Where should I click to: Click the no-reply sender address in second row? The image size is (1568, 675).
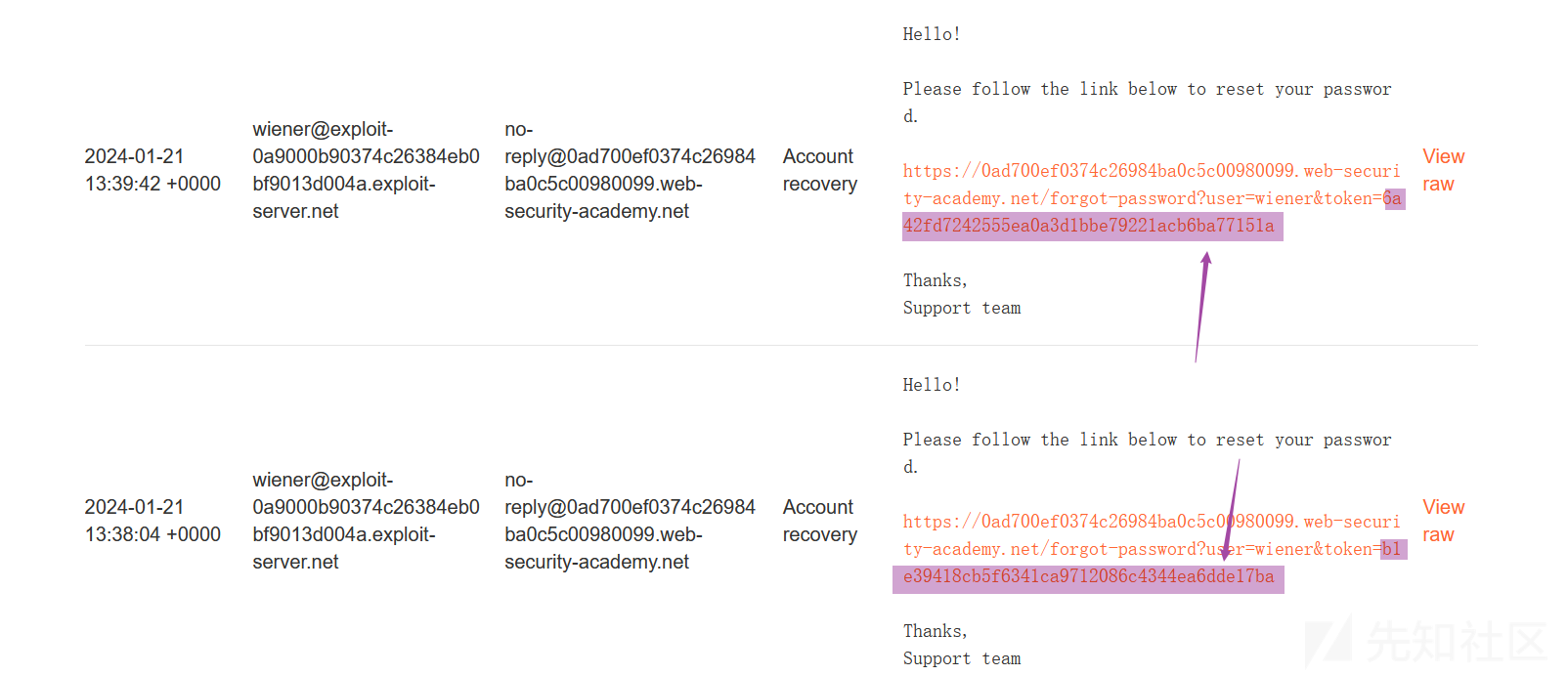coord(630,521)
